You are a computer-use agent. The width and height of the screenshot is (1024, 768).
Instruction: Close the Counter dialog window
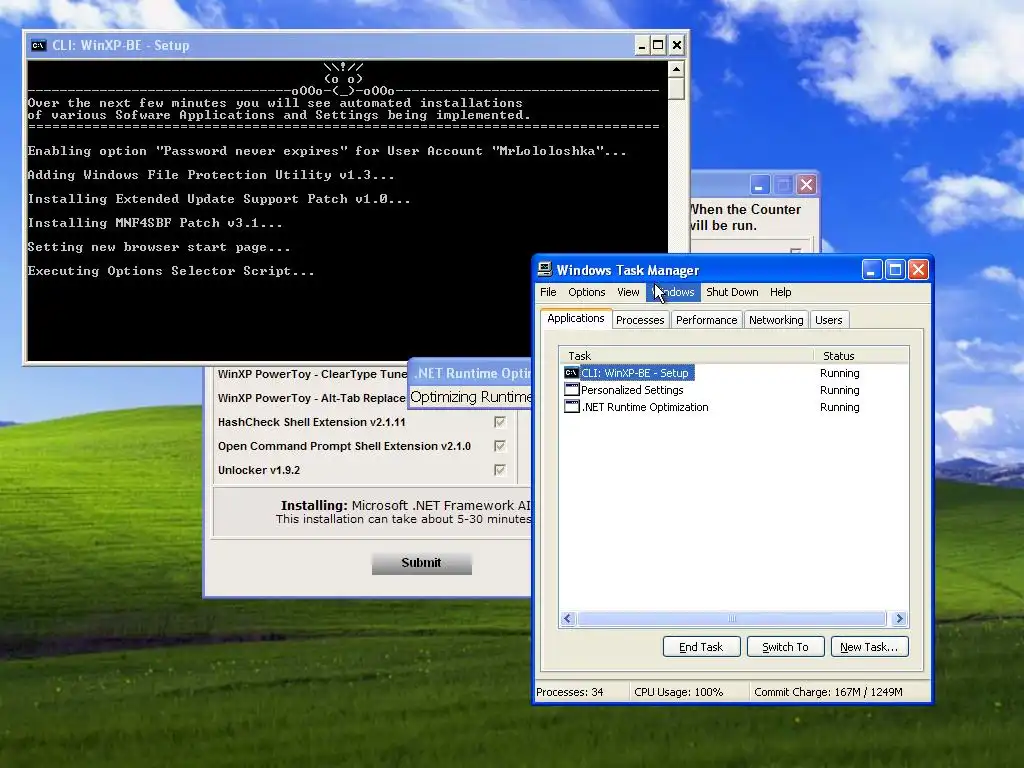pos(807,185)
